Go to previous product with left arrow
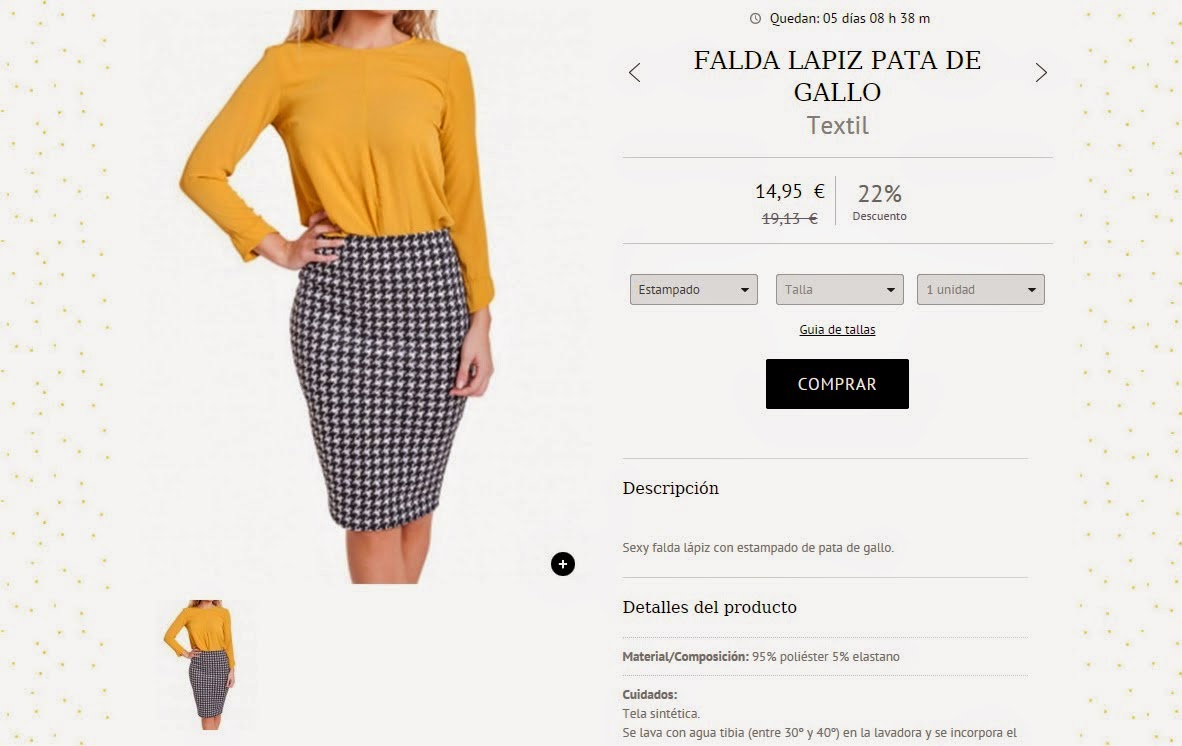Screen dimensions: 1182x746 click(635, 72)
